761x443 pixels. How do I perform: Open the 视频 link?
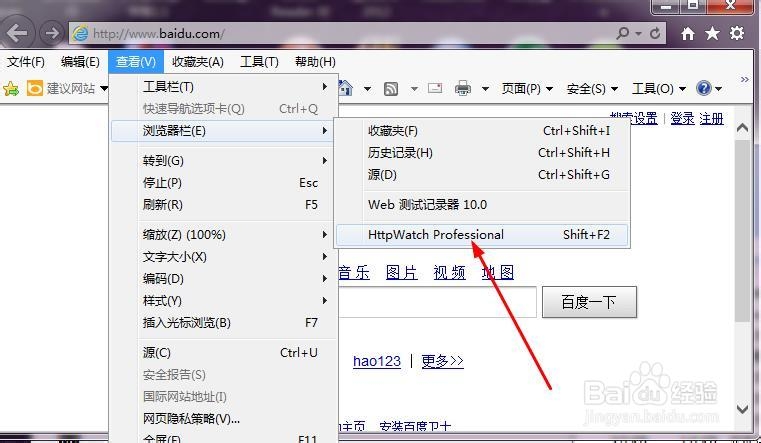[x=449, y=273]
